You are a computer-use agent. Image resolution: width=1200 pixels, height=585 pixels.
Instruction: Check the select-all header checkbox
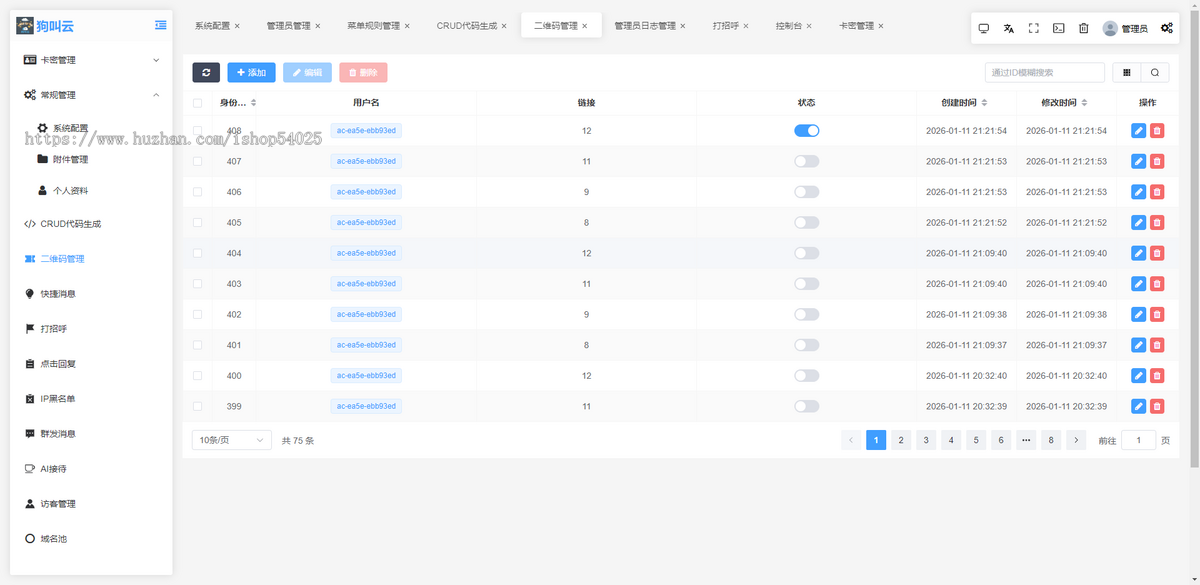coord(197,103)
